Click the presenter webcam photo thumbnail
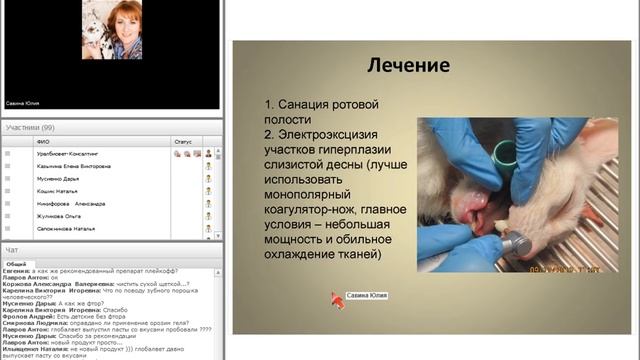 coord(112,29)
